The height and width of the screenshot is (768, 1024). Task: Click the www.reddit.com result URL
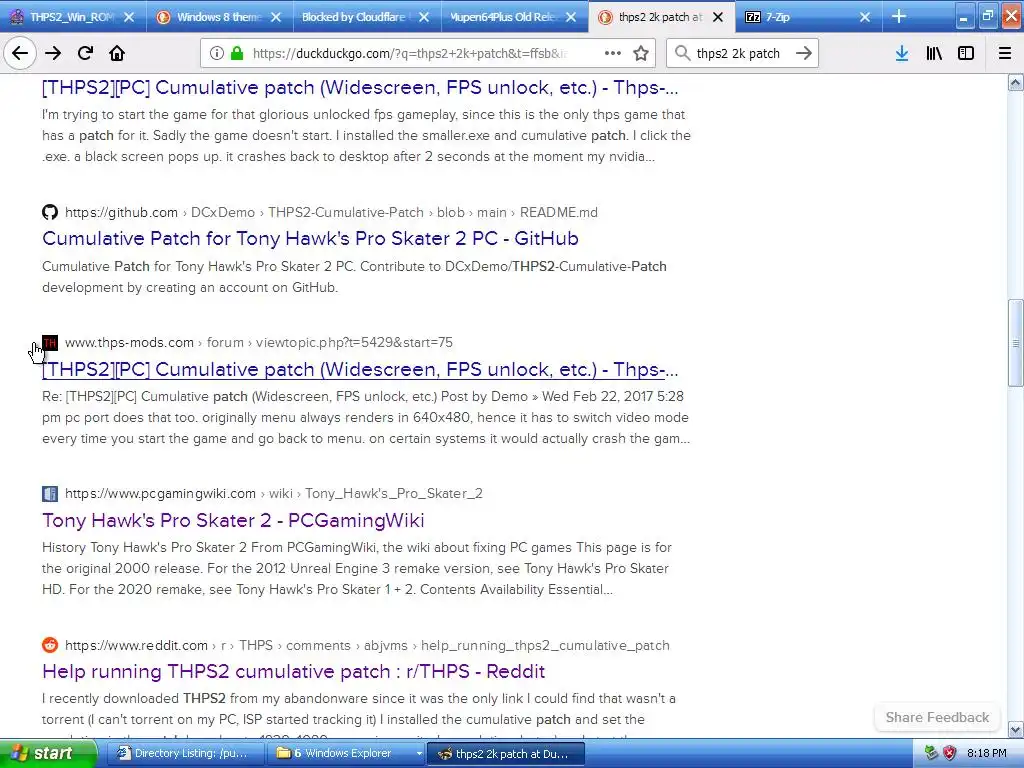click(x=367, y=645)
